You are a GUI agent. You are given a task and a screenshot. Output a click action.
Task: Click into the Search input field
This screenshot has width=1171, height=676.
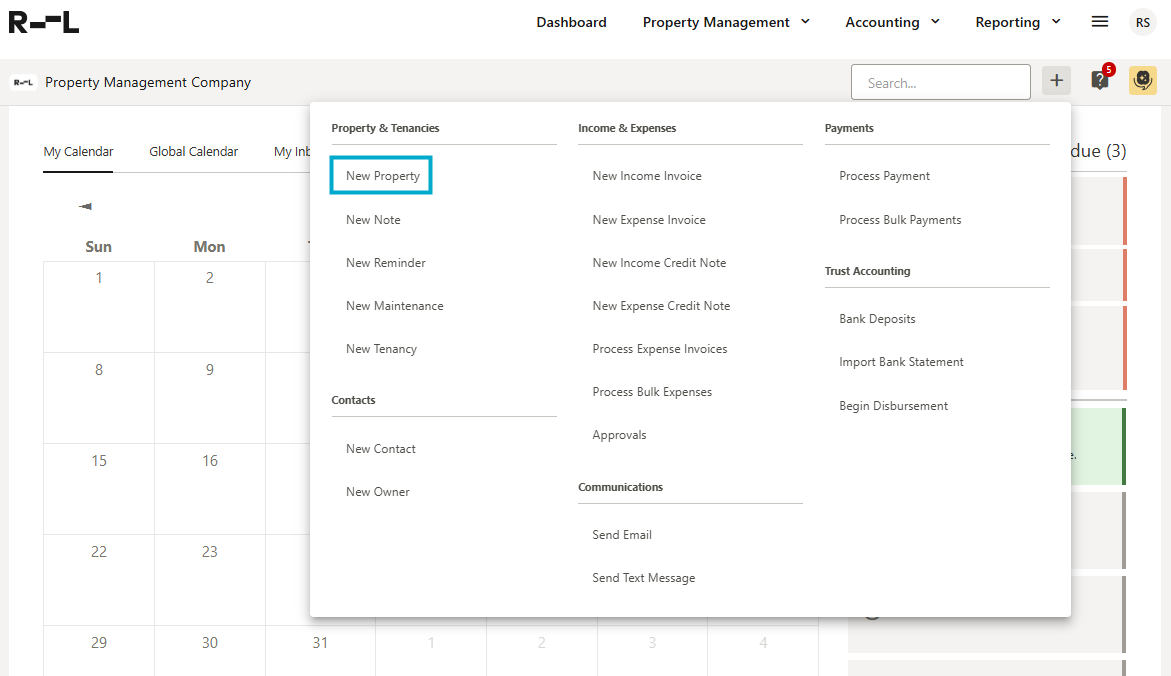[x=940, y=83]
